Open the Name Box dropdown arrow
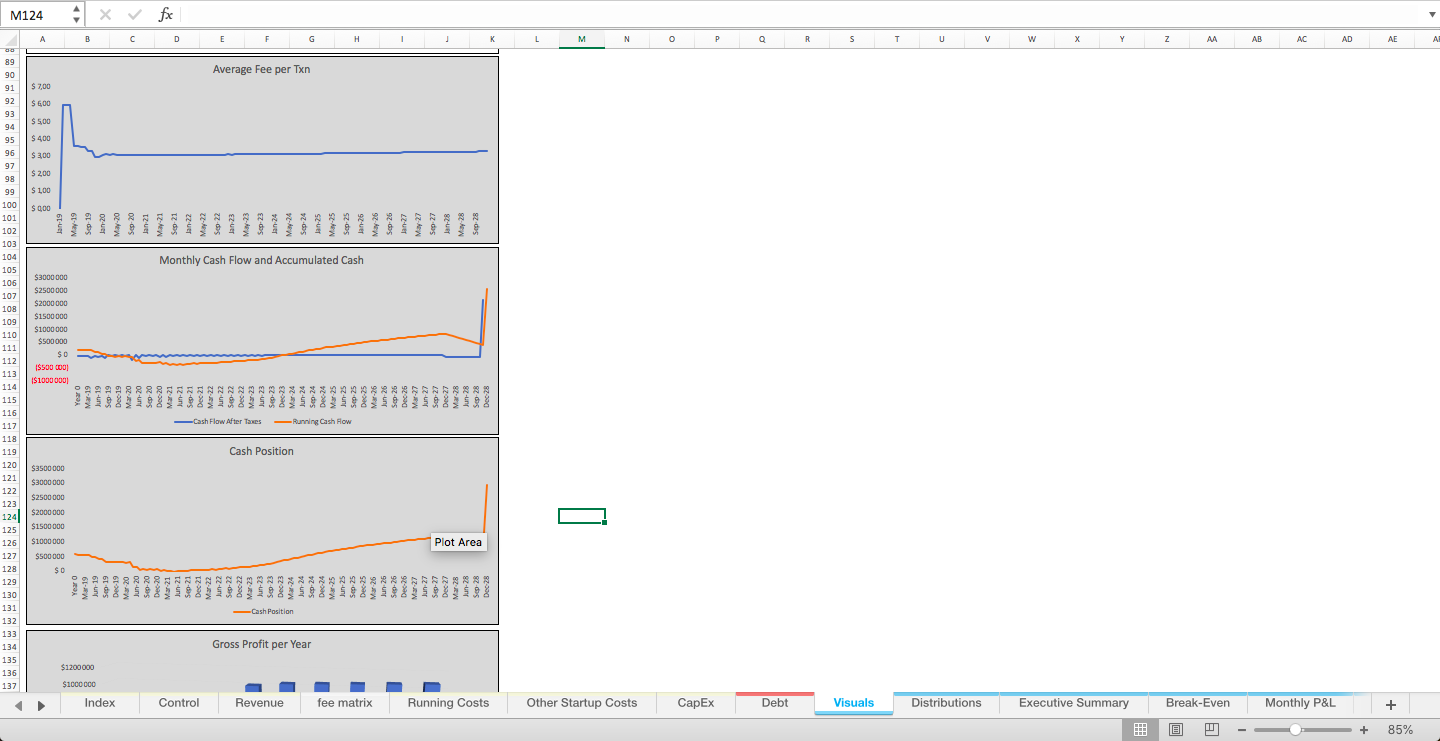Screen dimensions: 1440x741 click(x=75, y=13)
